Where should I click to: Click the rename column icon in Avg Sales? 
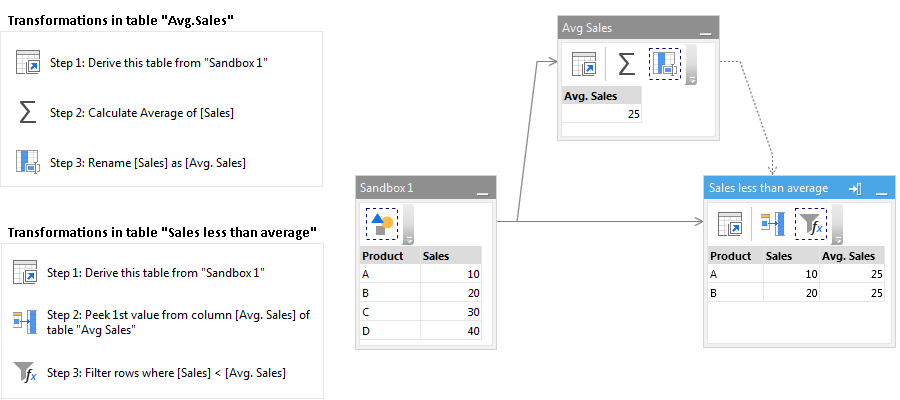tap(665, 64)
